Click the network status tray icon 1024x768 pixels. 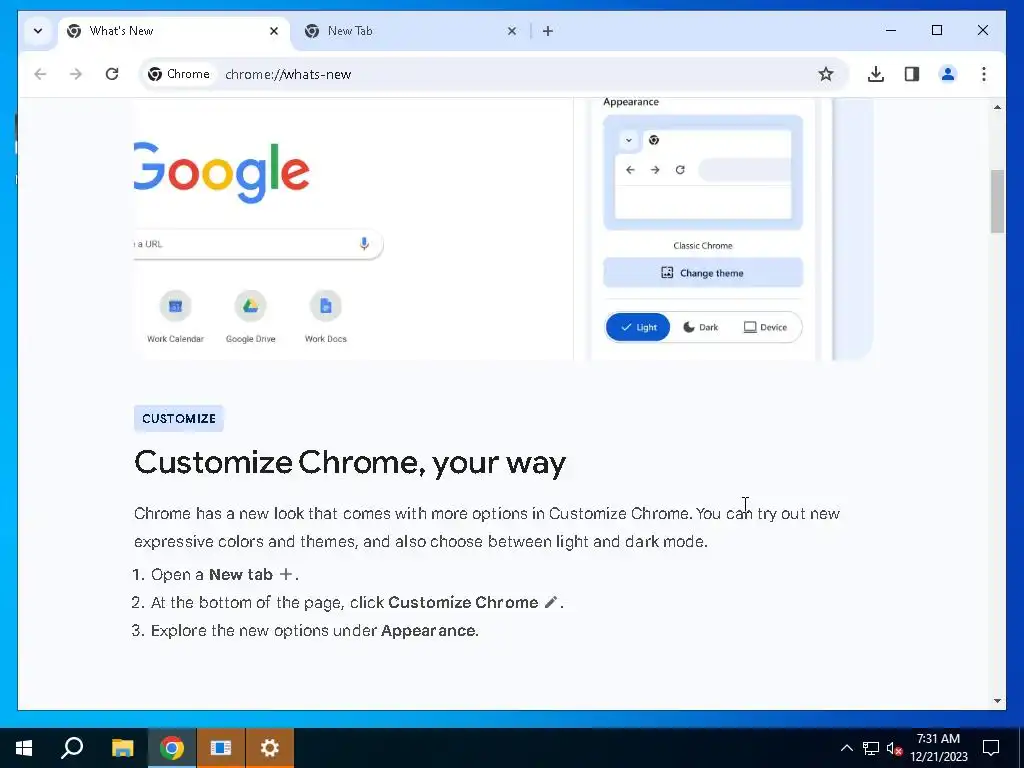[x=871, y=748]
